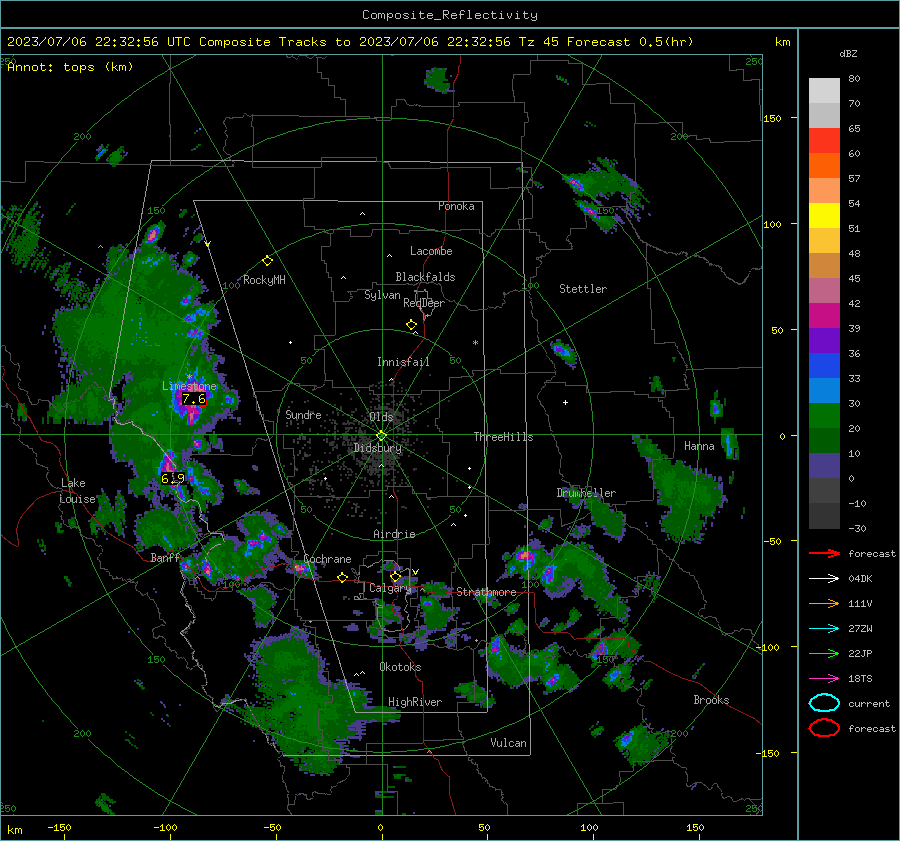
Task: Click the Blackfalds town label
Action: (425, 277)
